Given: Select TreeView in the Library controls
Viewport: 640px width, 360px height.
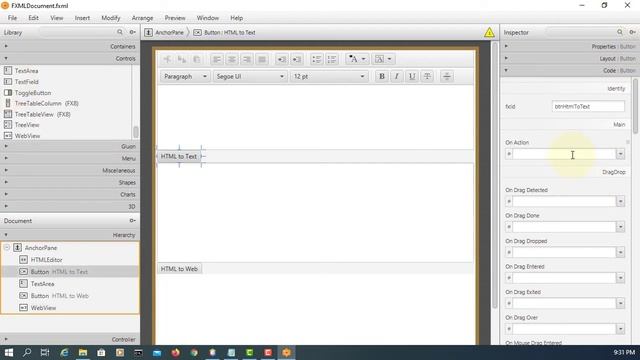Looking at the screenshot, I should [x=27, y=125].
